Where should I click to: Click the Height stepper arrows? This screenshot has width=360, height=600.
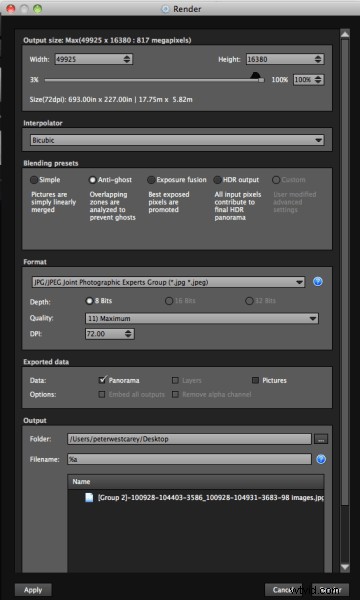tap(318, 59)
